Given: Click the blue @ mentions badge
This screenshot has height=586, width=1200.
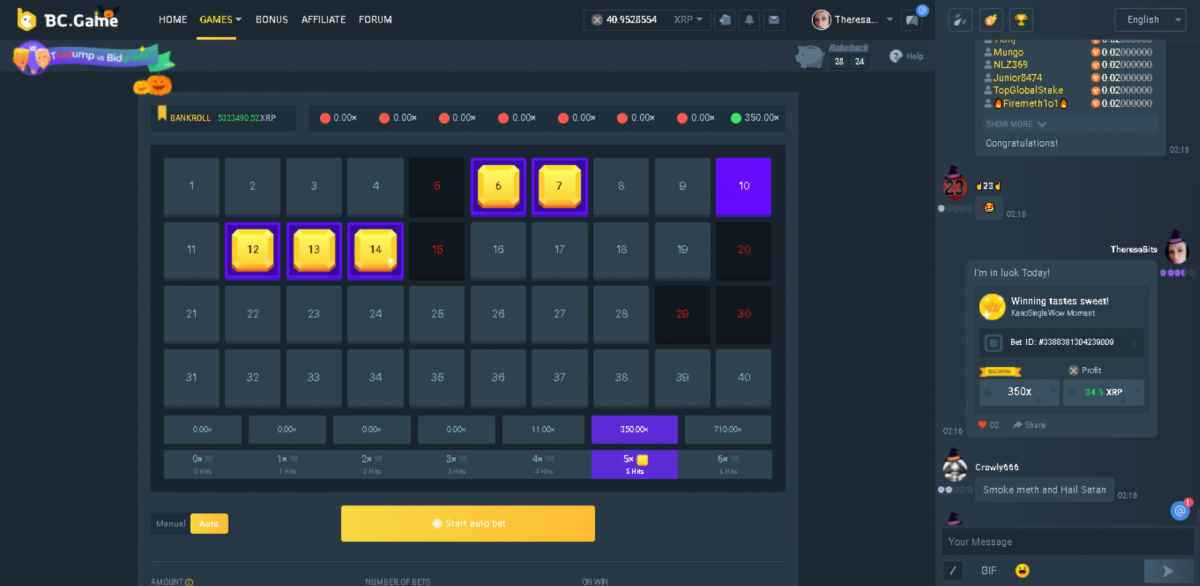Looking at the screenshot, I should pyautogui.click(x=1180, y=510).
